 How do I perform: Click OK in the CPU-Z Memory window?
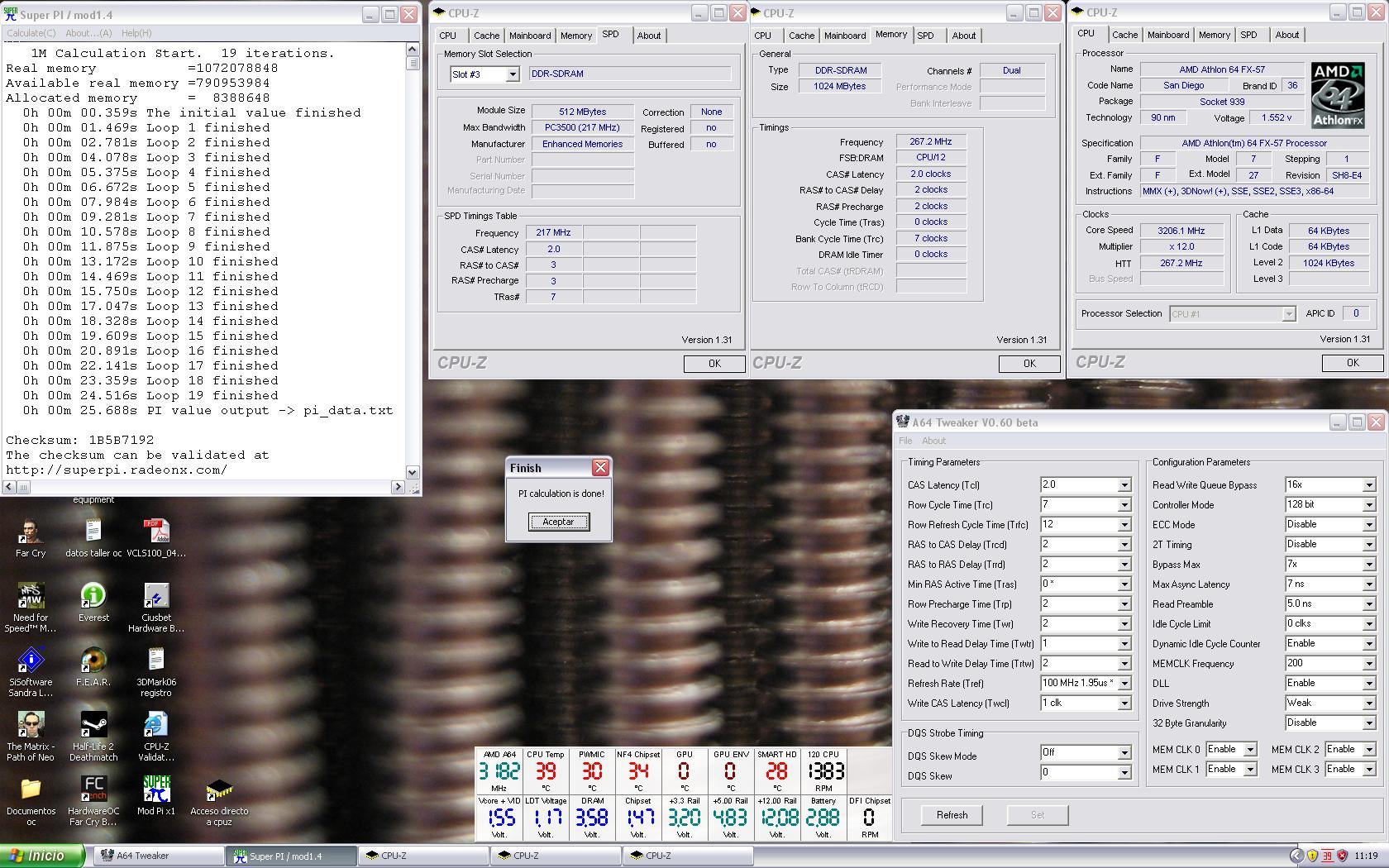point(1029,364)
